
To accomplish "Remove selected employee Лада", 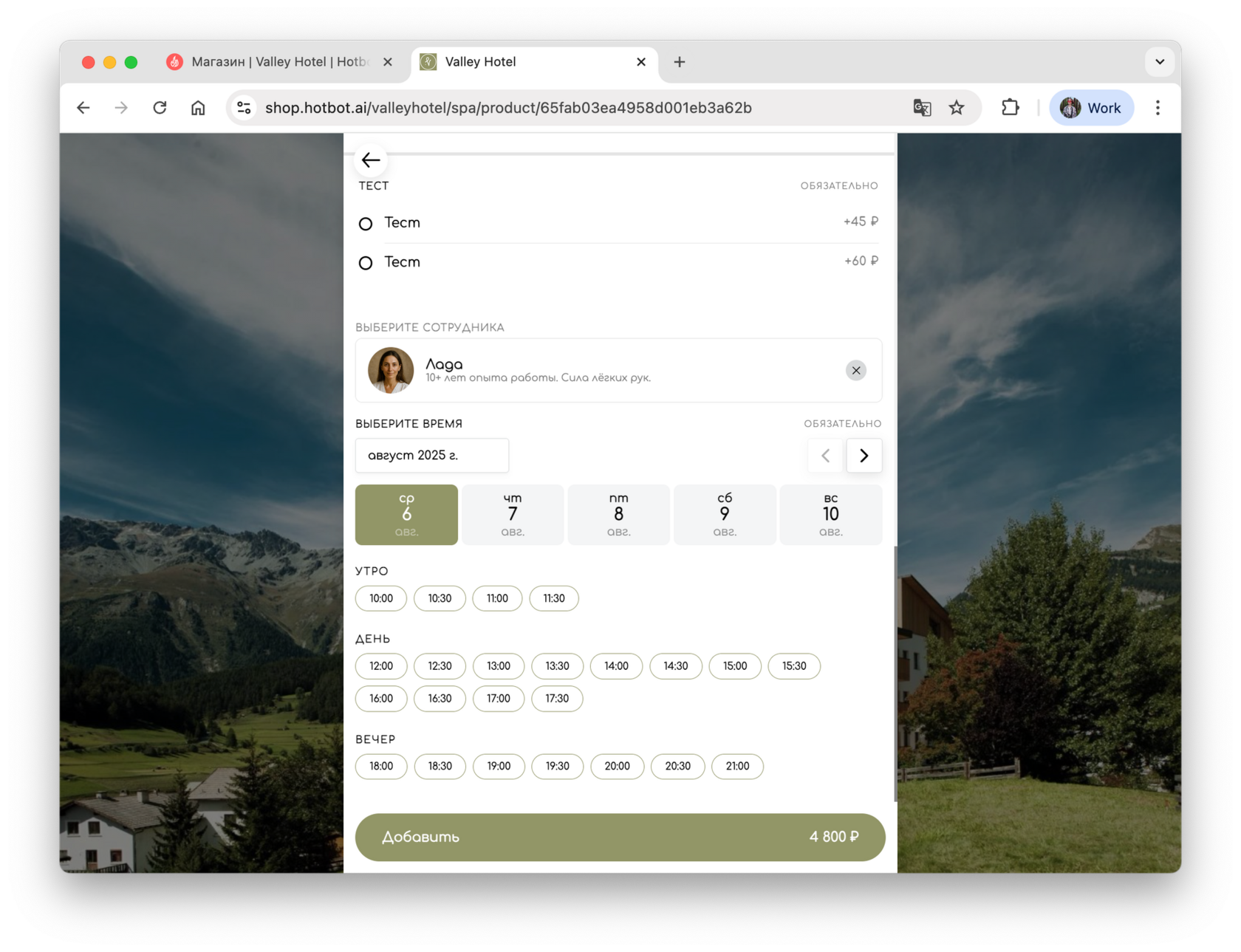I will [x=856, y=371].
